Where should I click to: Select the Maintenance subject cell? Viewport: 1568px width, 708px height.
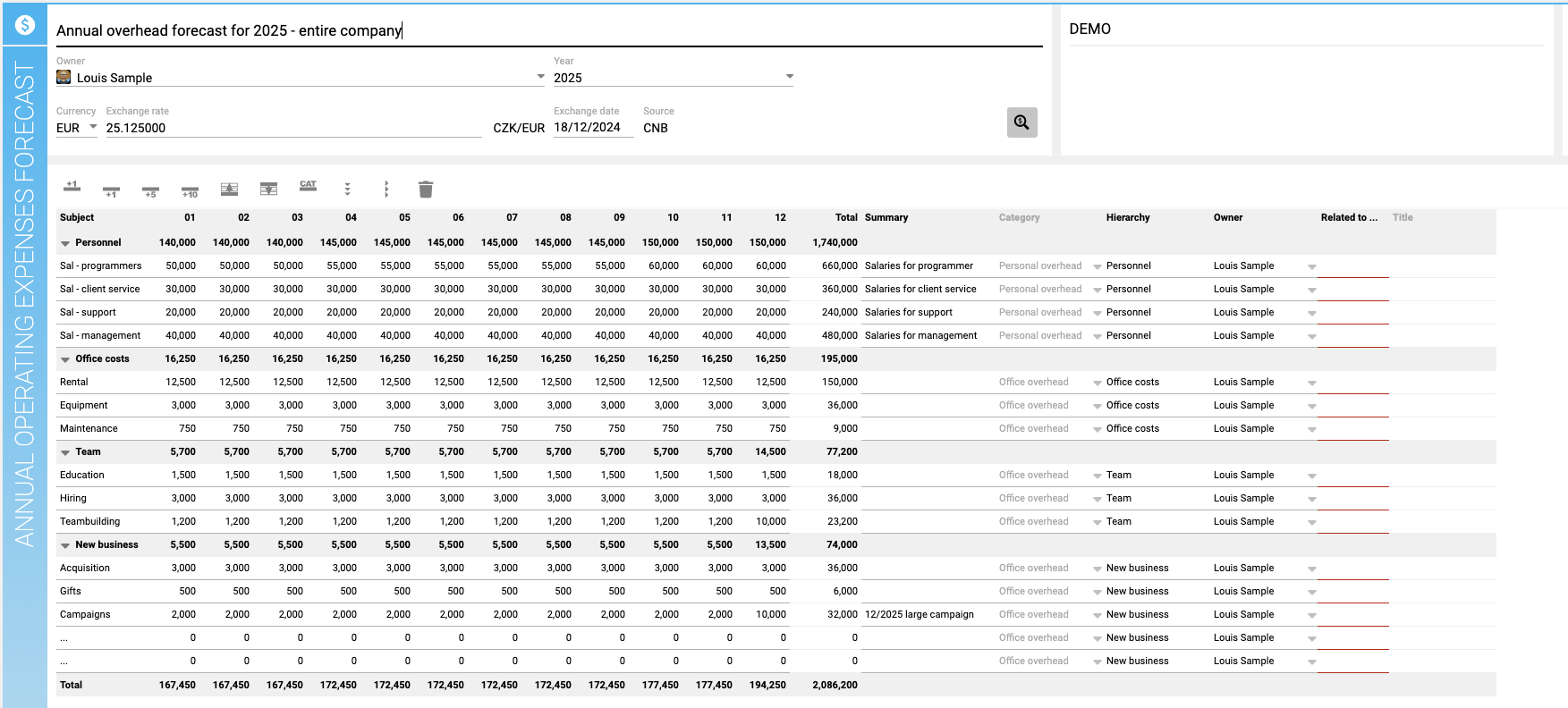tap(89, 428)
